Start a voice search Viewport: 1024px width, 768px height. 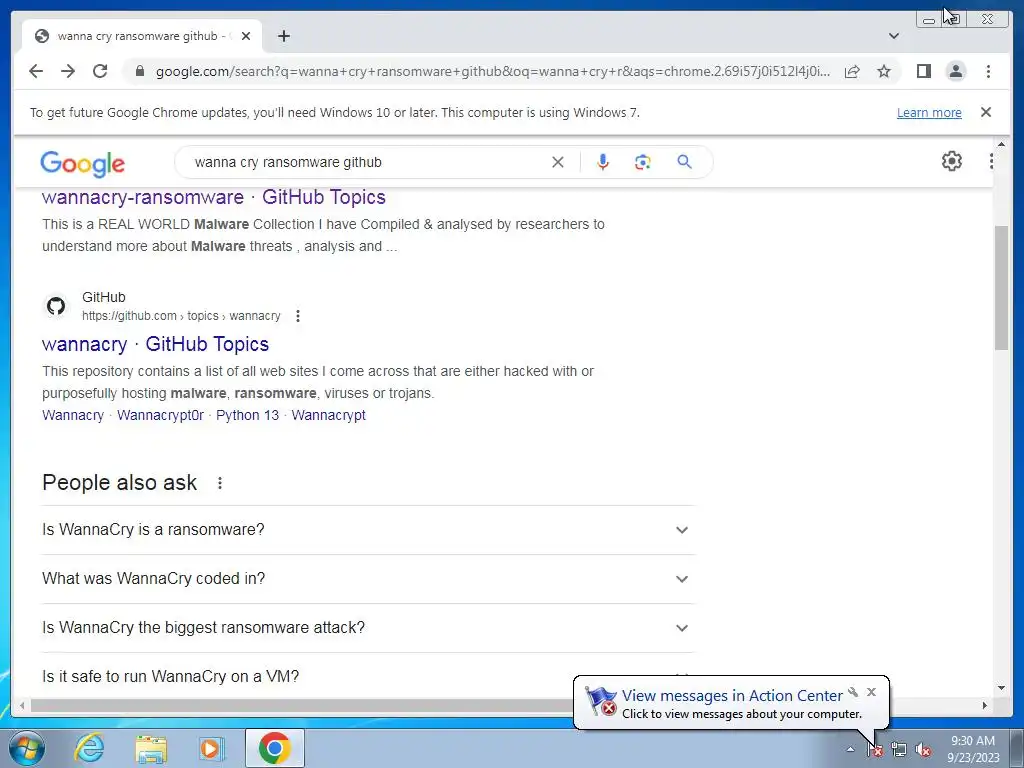(x=603, y=162)
